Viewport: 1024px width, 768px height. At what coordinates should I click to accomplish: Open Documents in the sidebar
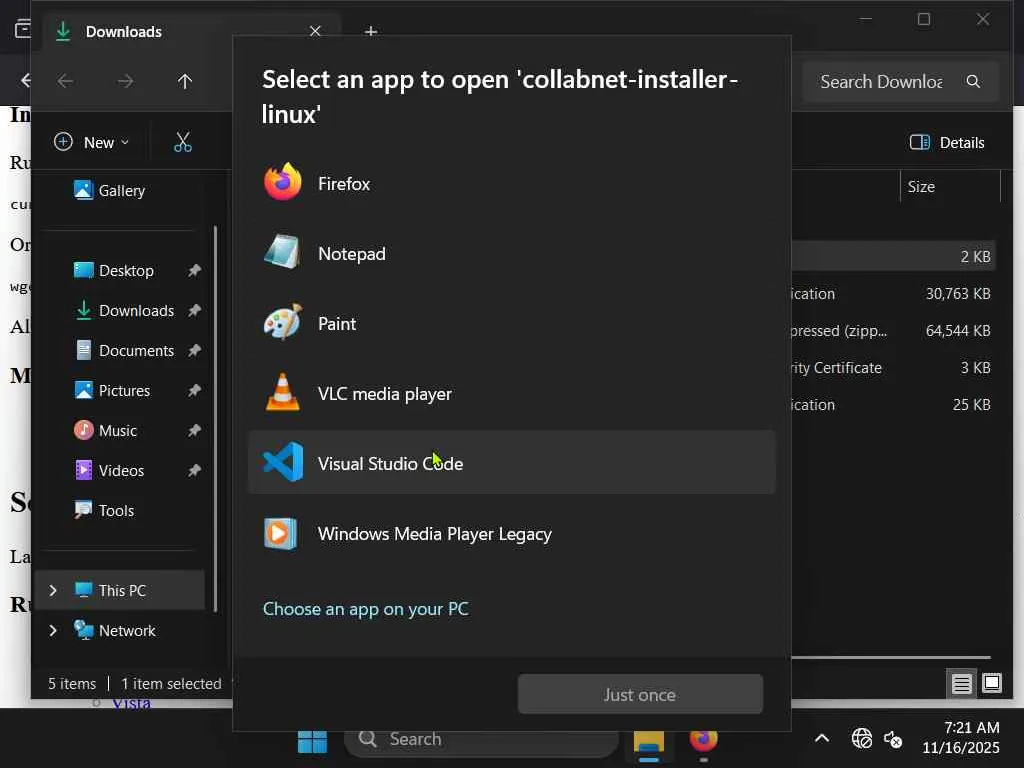pos(124,350)
